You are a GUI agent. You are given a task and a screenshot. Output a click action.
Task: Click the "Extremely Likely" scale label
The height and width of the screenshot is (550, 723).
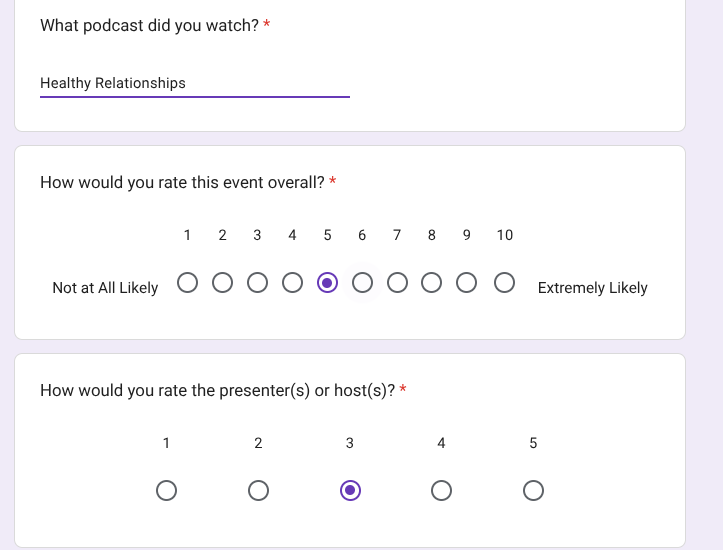tap(592, 288)
